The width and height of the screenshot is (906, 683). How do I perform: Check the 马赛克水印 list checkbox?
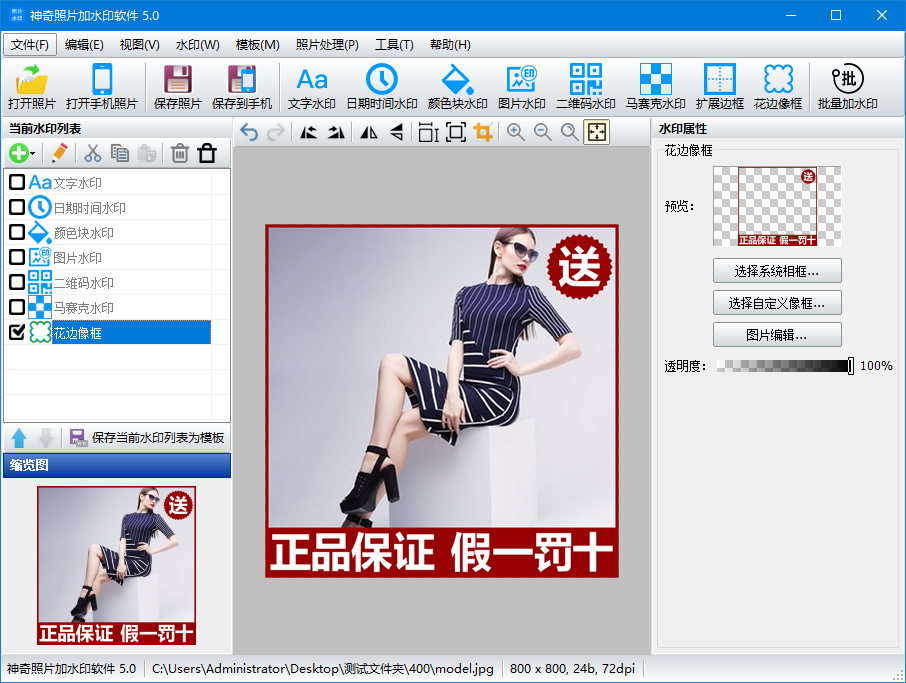[x=16, y=307]
